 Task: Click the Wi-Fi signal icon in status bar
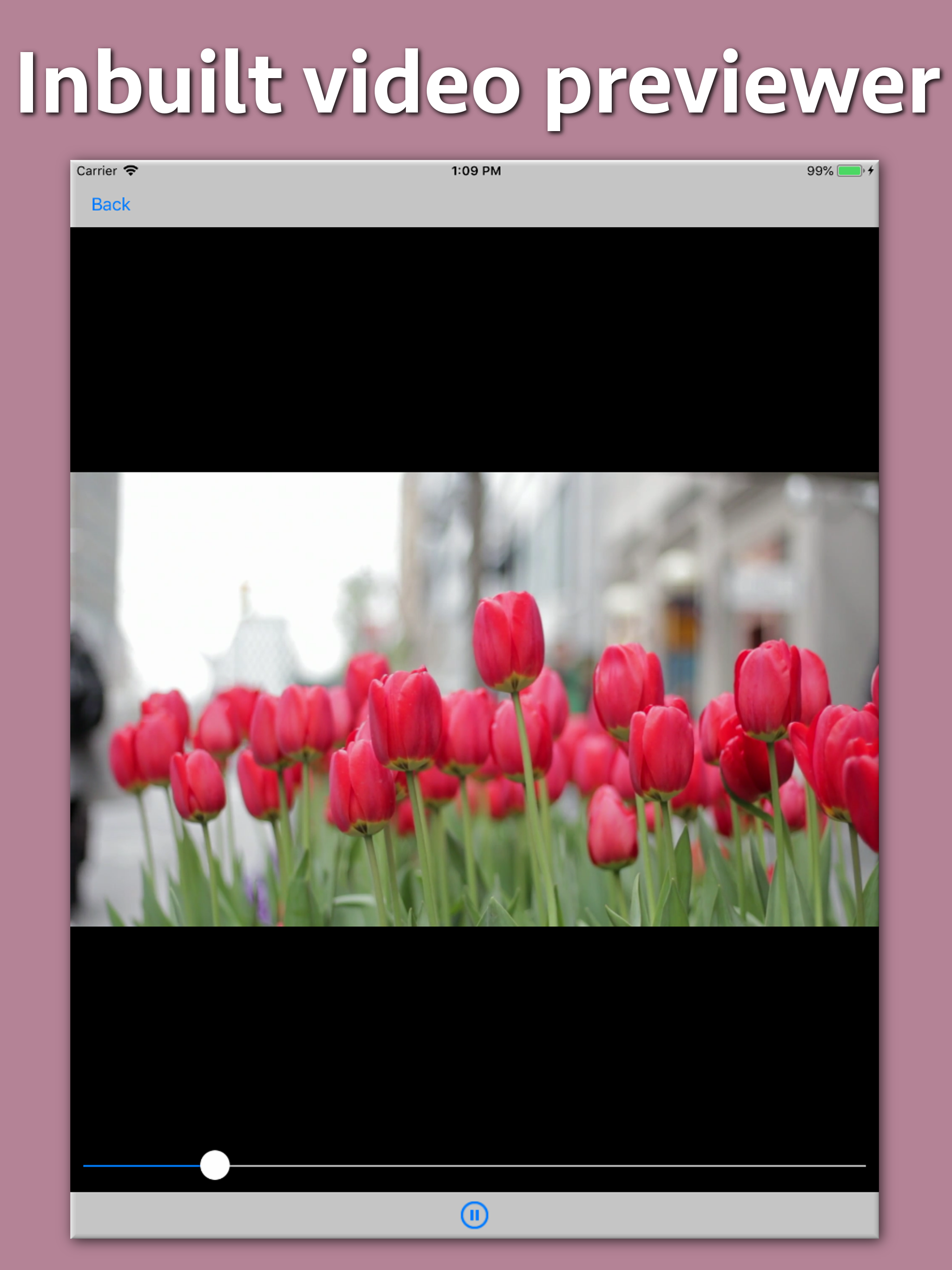coord(131,171)
